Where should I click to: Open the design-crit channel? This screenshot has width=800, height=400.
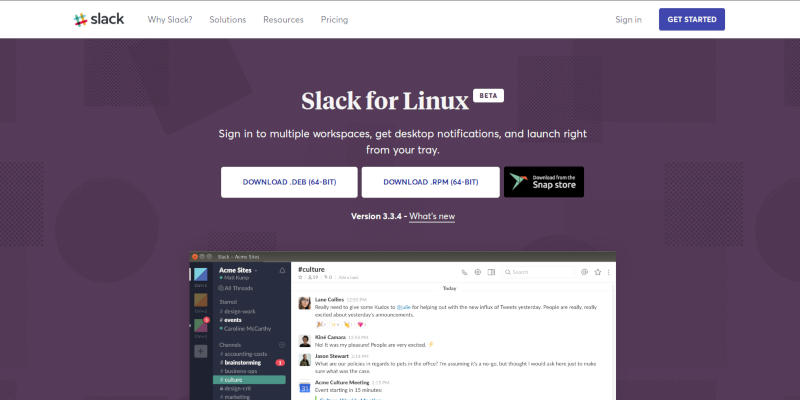click(236, 389)
